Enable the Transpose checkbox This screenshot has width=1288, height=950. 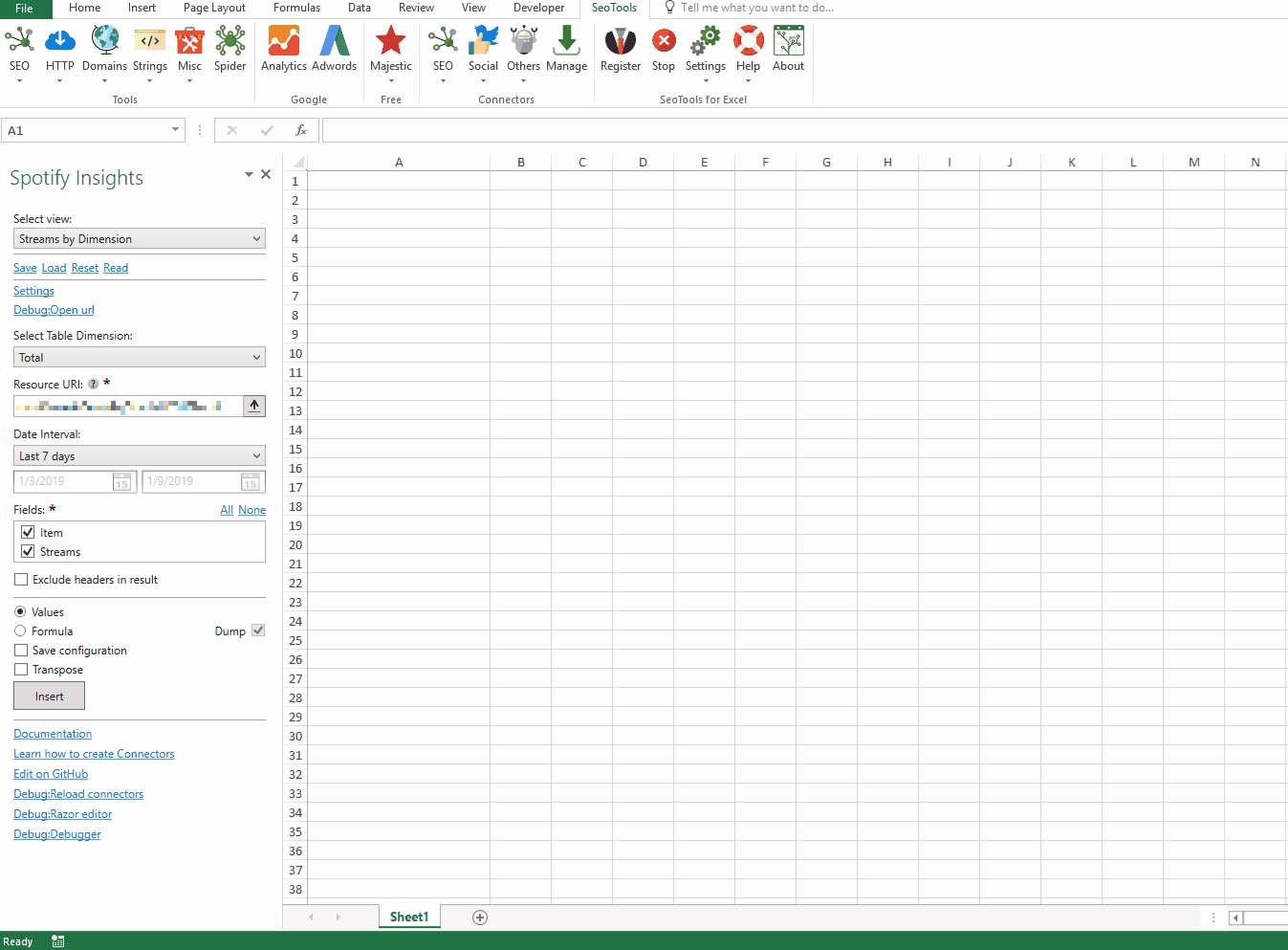click(x=21, y=670)
